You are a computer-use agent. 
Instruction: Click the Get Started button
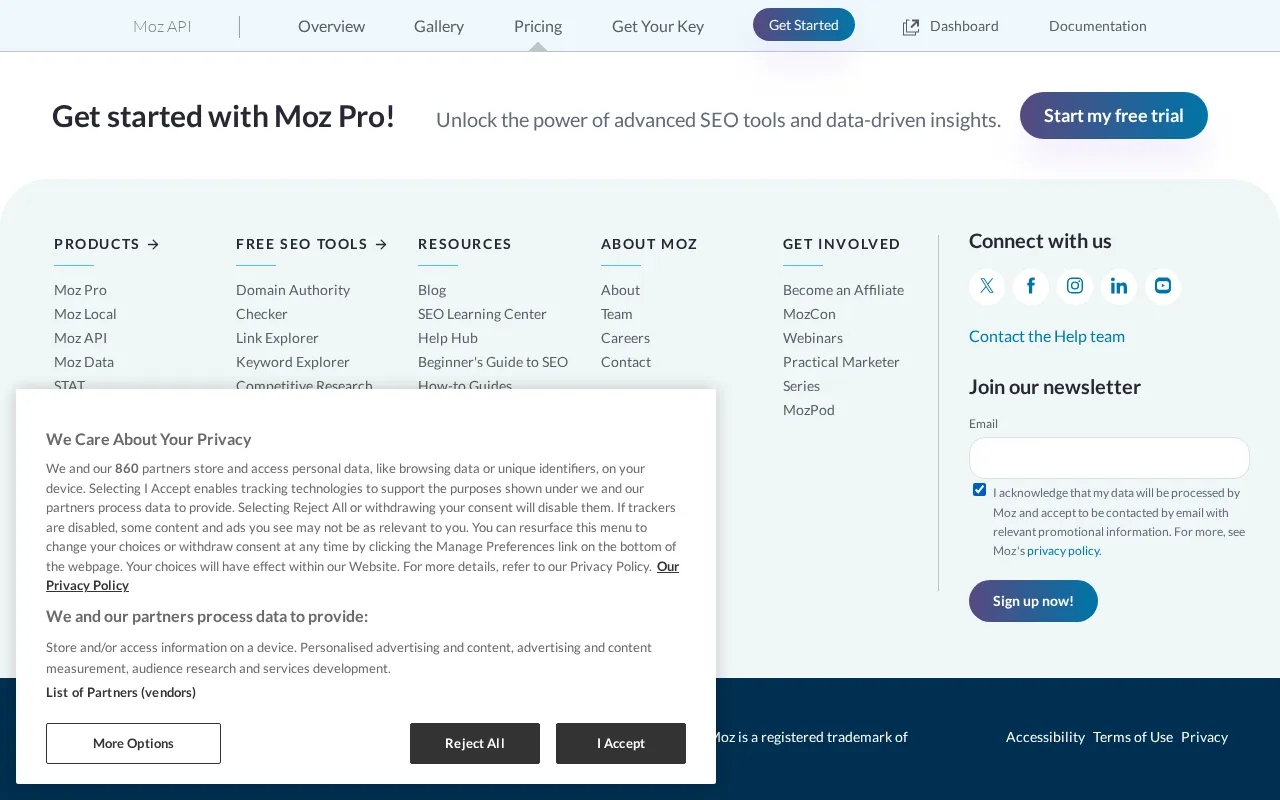pos(804,25)
